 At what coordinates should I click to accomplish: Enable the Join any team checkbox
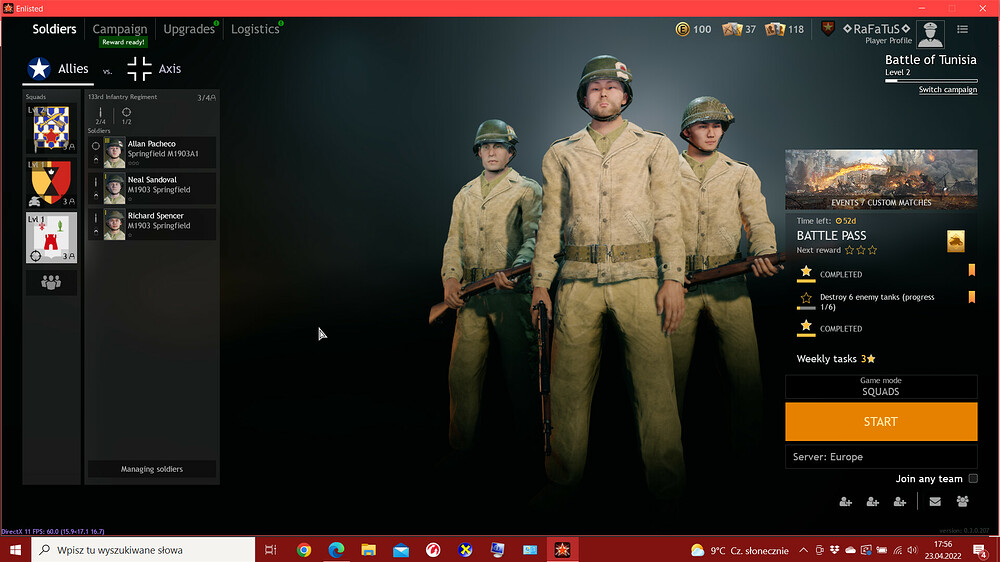pyautogui.click(x=973, y=478)
